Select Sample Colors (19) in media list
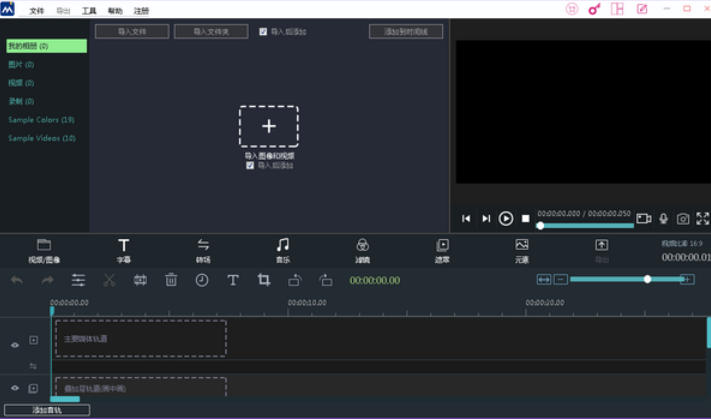Image resolution: width=711 pixels, height=419 pixels. 41,120
